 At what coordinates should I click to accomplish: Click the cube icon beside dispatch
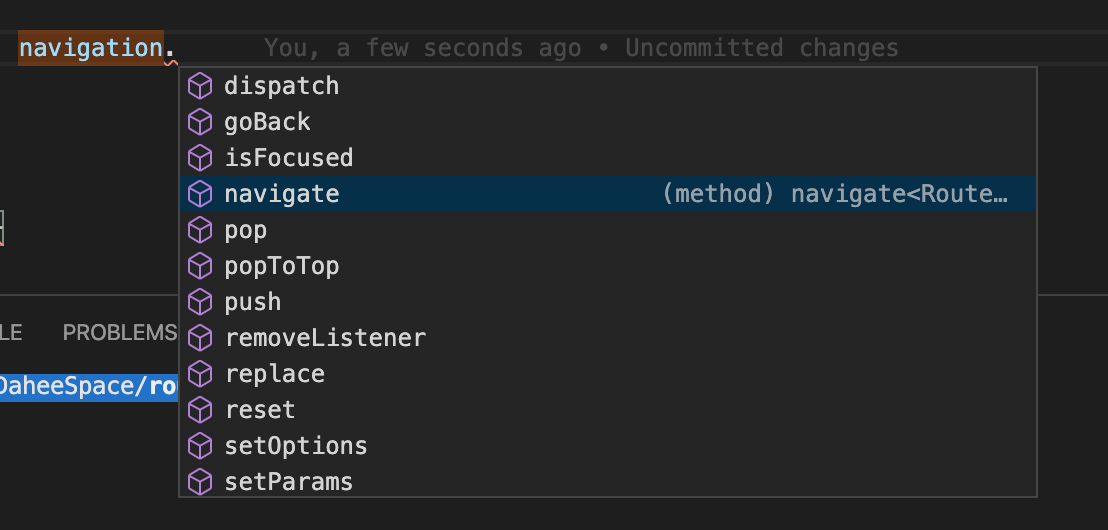tap(200, 86)
